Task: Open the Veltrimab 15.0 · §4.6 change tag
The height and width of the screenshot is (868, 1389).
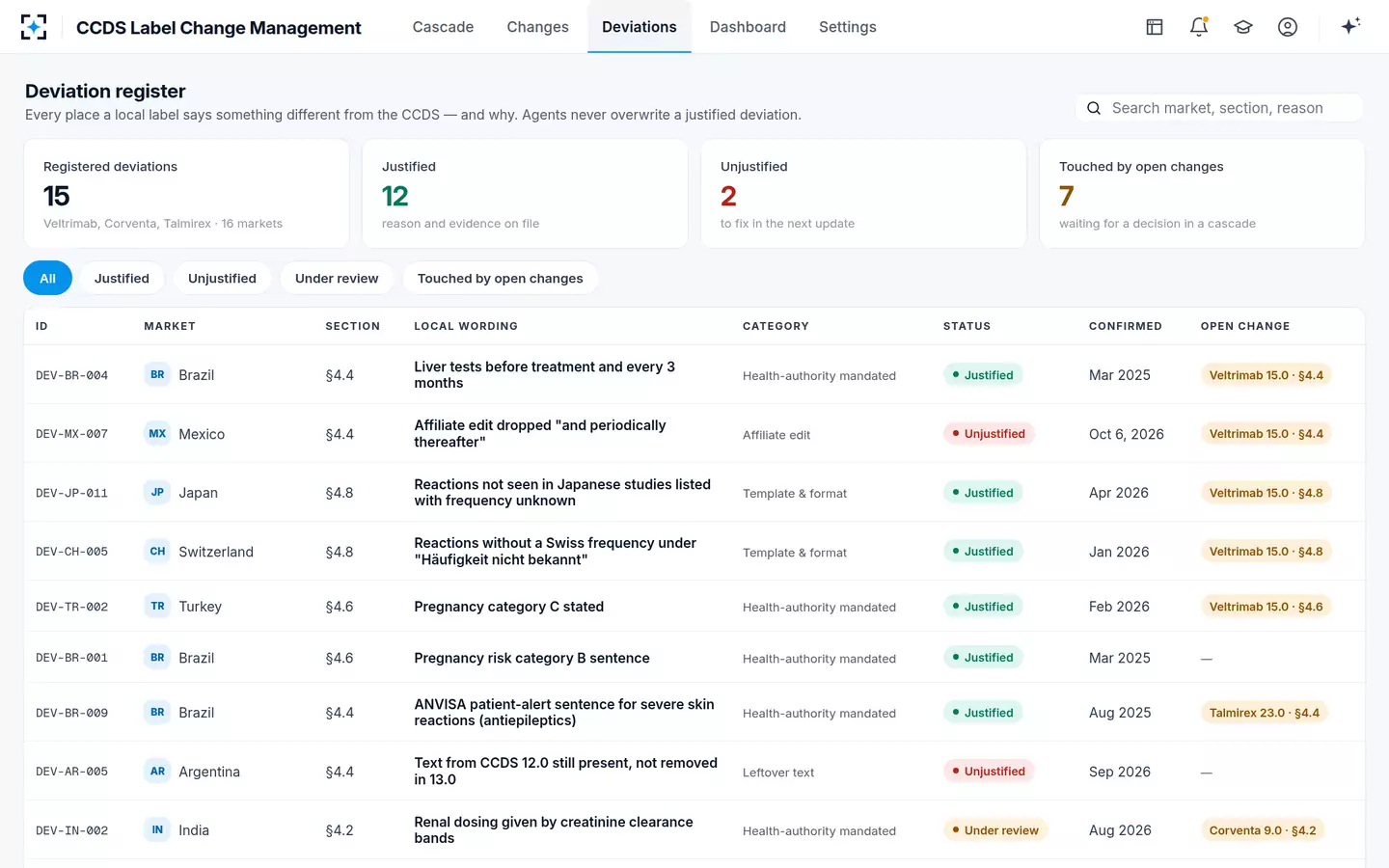Action: coord(1266,607)
